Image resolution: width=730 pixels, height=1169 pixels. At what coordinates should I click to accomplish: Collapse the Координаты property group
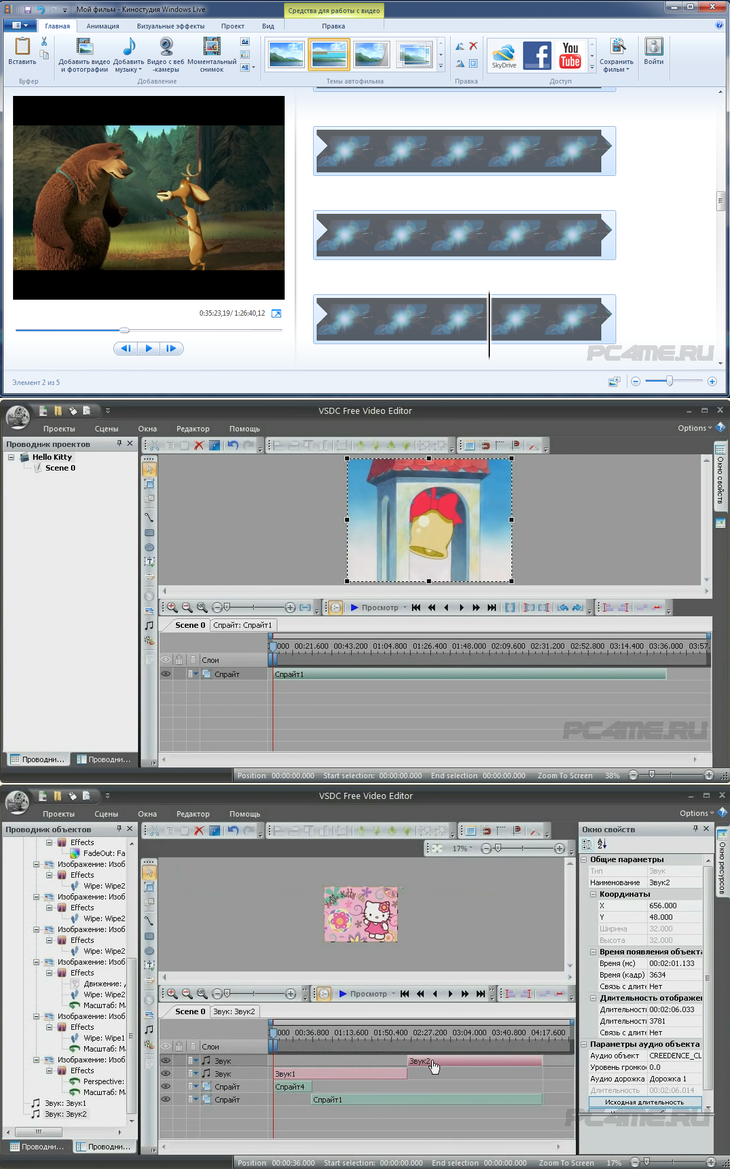tap(594, 894)
